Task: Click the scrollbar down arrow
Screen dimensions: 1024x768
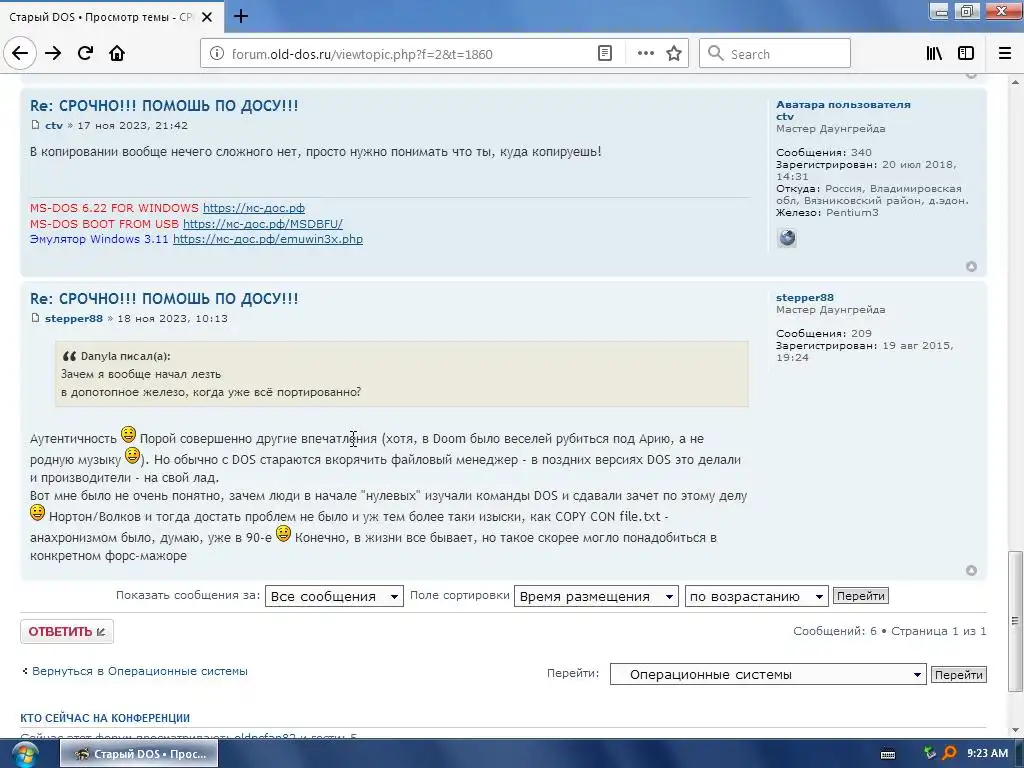Action: click(1015, 730)
